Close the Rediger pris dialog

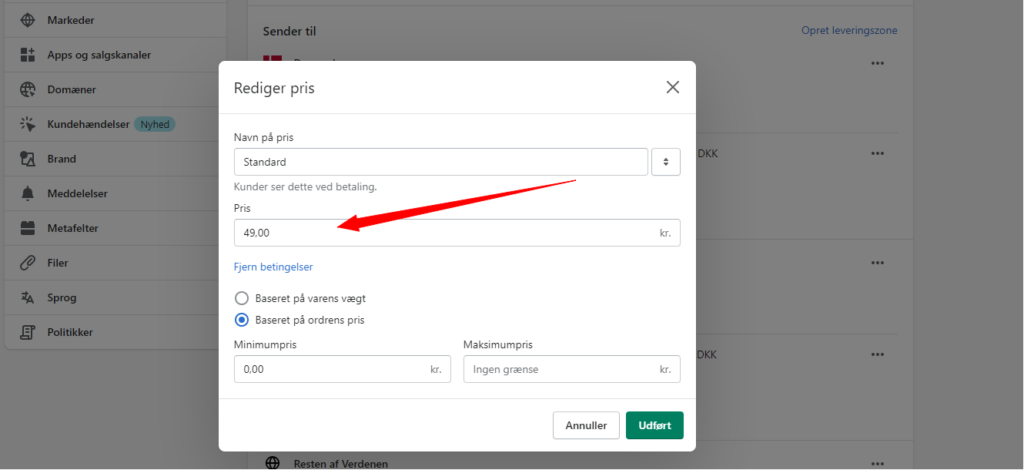673,87
